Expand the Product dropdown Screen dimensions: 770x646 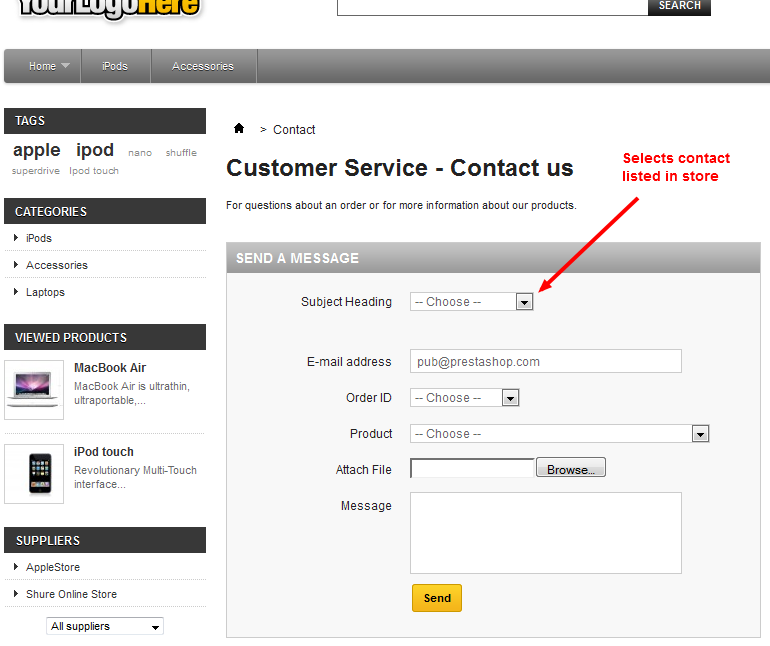pyautogui.click(x=700, y=434)
